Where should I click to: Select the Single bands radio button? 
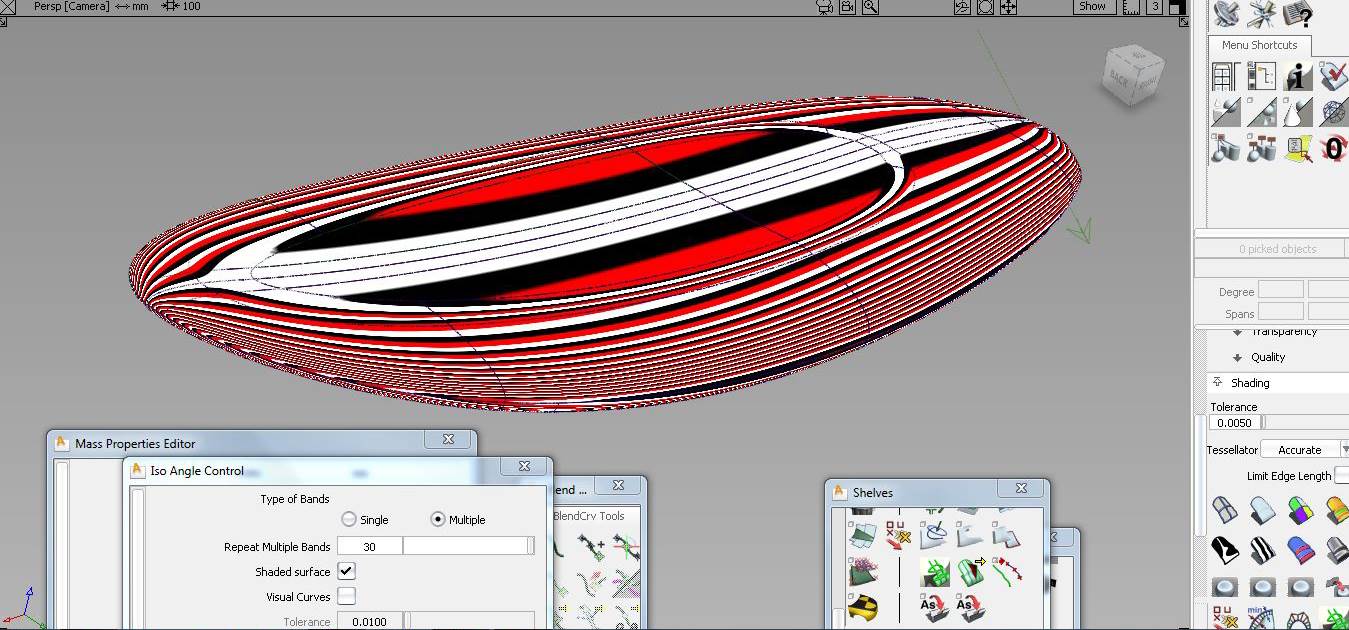(349, 519)
